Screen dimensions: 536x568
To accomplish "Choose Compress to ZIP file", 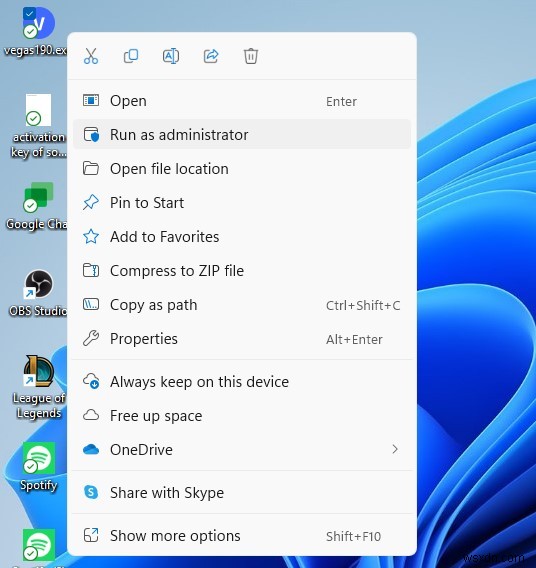I will pos(242,271).
